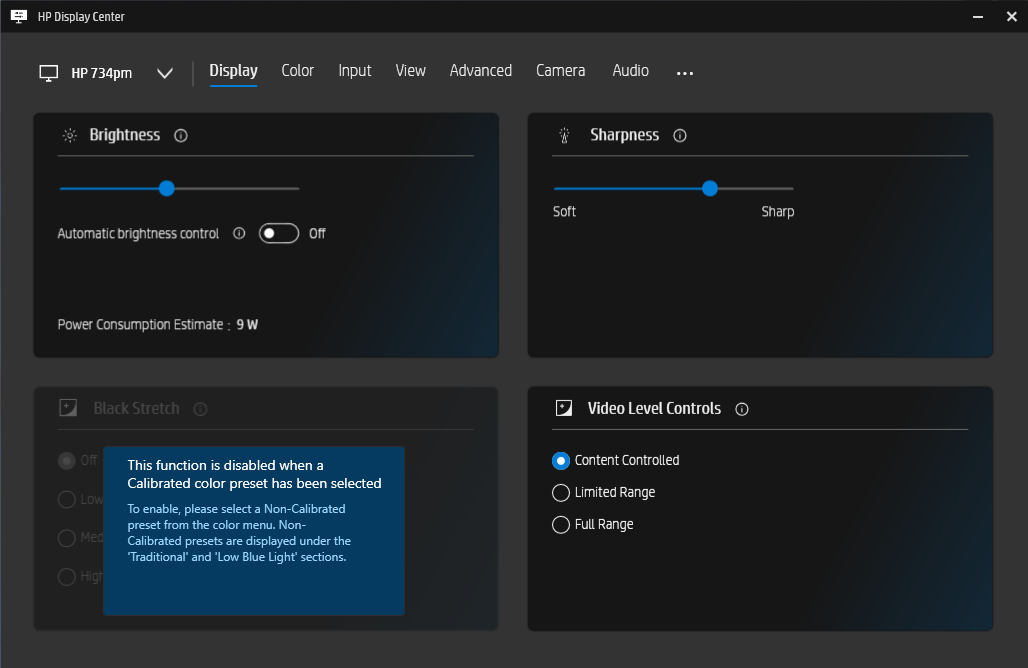Screen dimensions: 1028x668
Task: Select the HP 734pm monitor name
Action: point(102,73)
